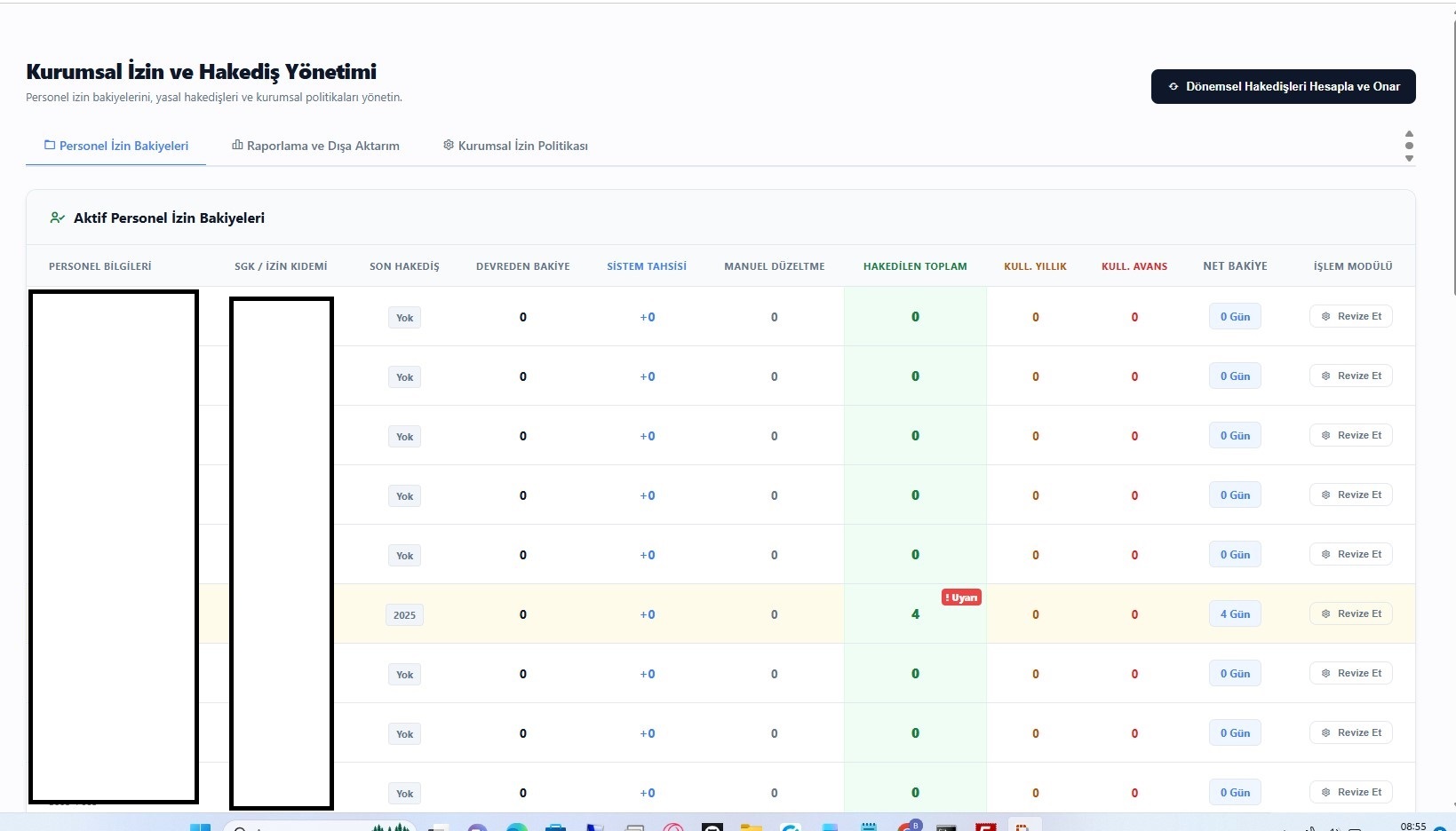Click the SİSTEM TAHSİSİ column header
The height and width of the screenshot is (831, 1456).
(647, 266)
